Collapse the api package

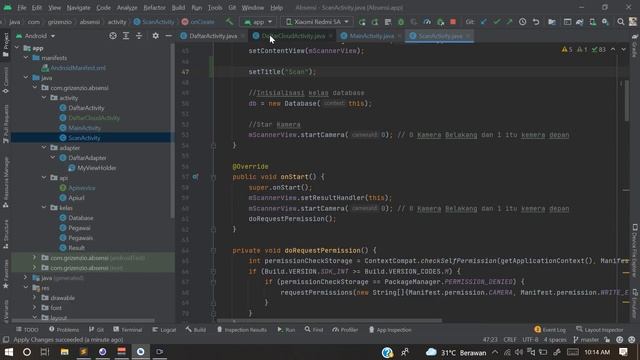pos(44,178)
